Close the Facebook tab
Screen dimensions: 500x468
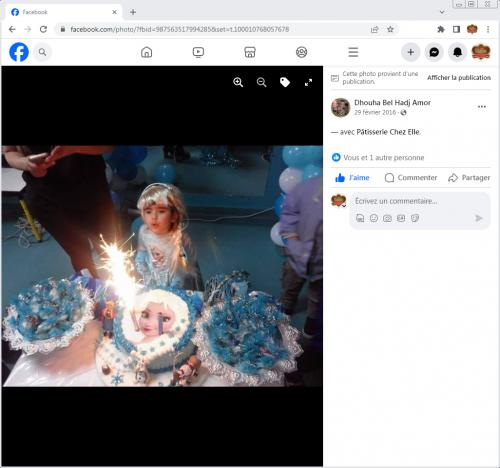(114, 12)
